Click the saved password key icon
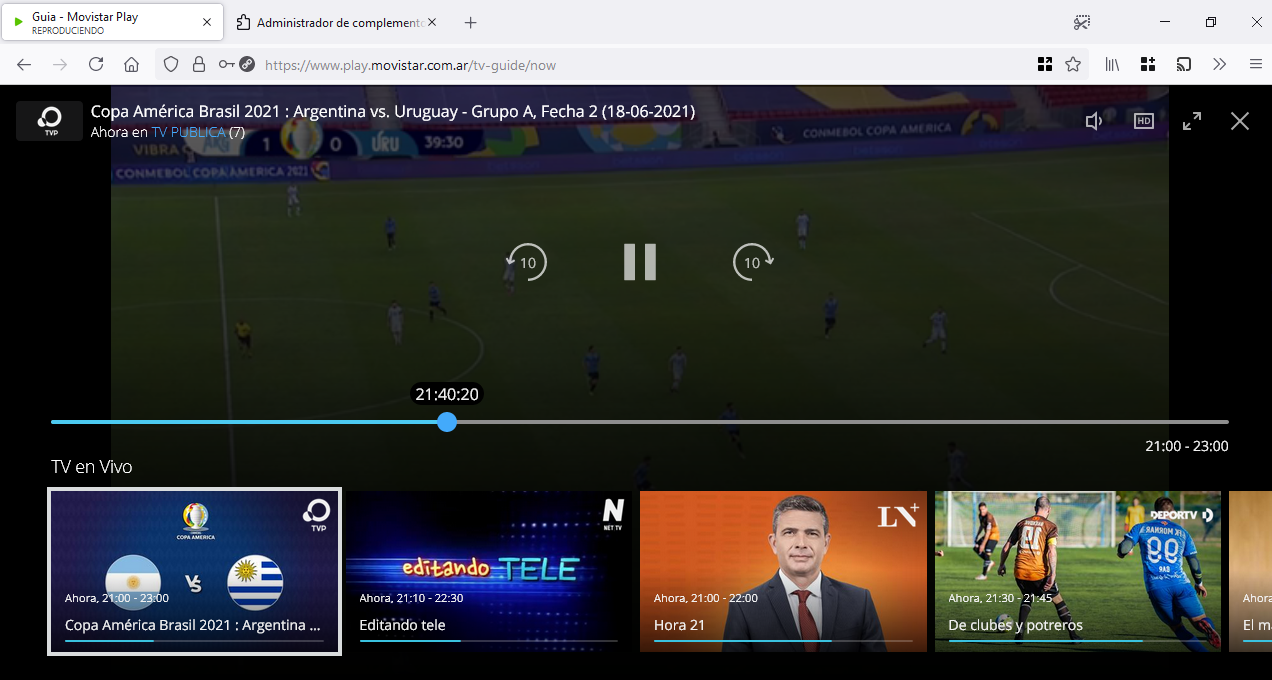Viewport: 1272px width, 680px height. click(x=226, y=64)
